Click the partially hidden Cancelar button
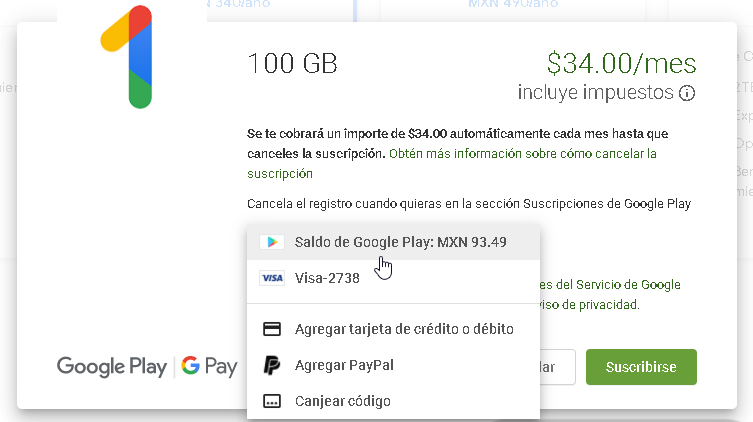This screenshot has height=422, width=753. (559, 367)
